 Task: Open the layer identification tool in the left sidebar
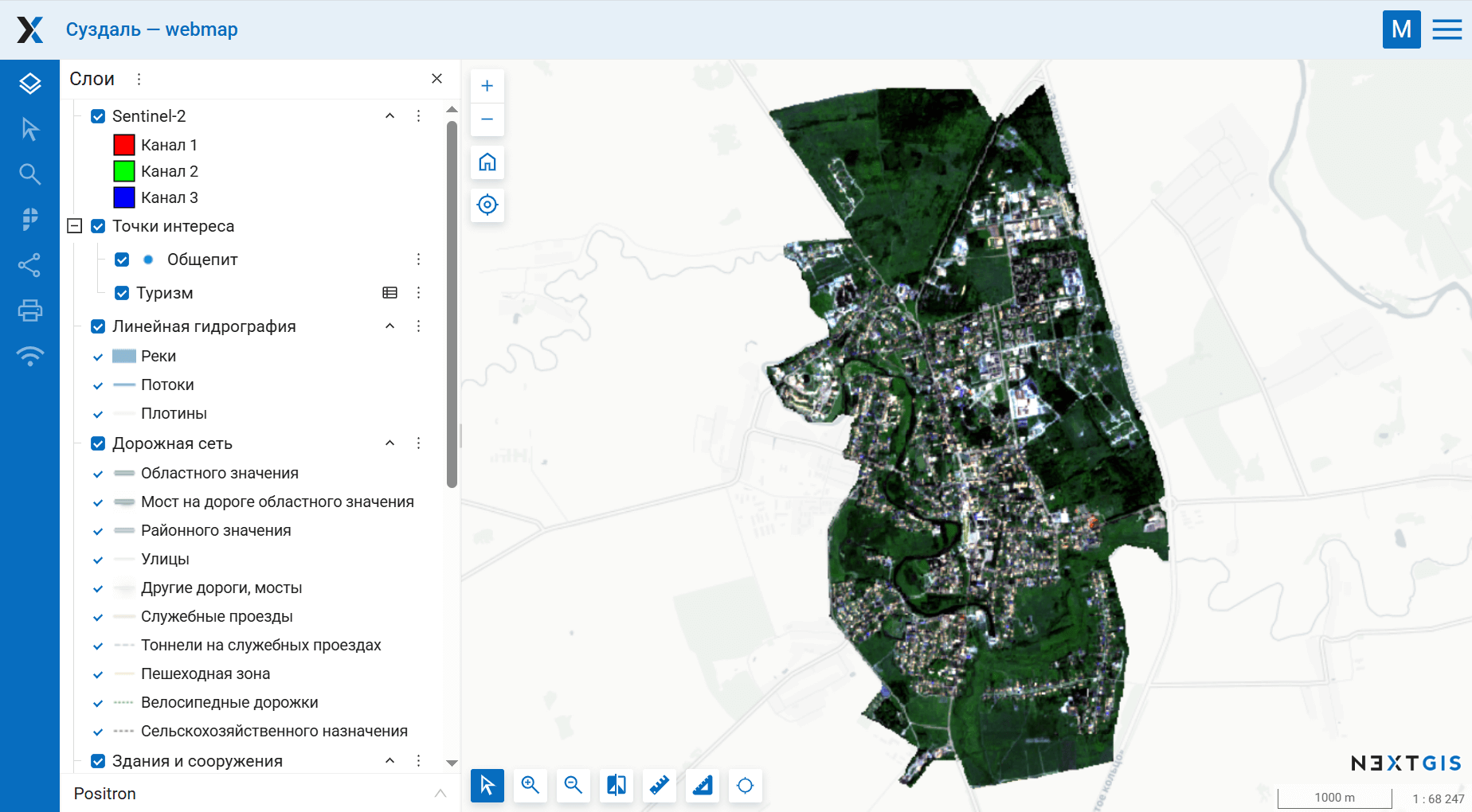click(x=30, y=128)
